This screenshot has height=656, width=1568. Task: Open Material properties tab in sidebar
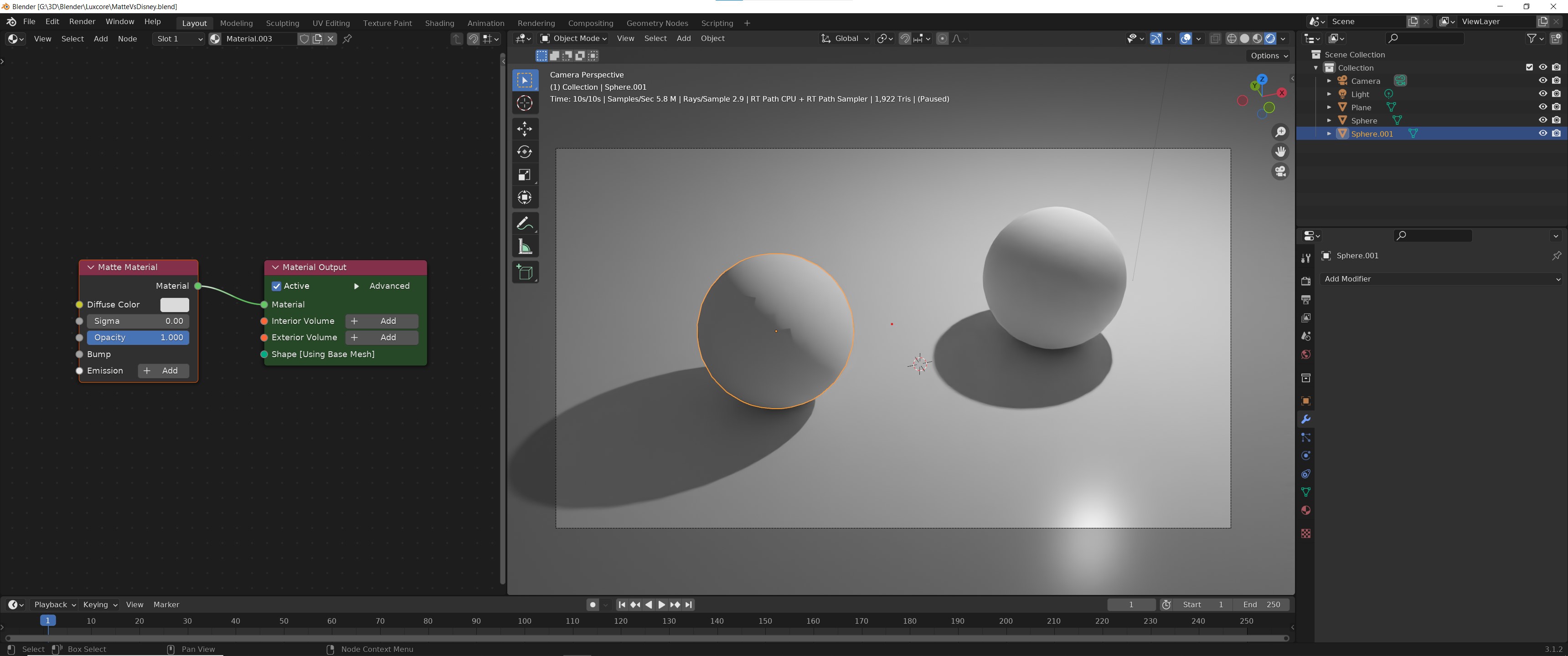point(1305,511)
